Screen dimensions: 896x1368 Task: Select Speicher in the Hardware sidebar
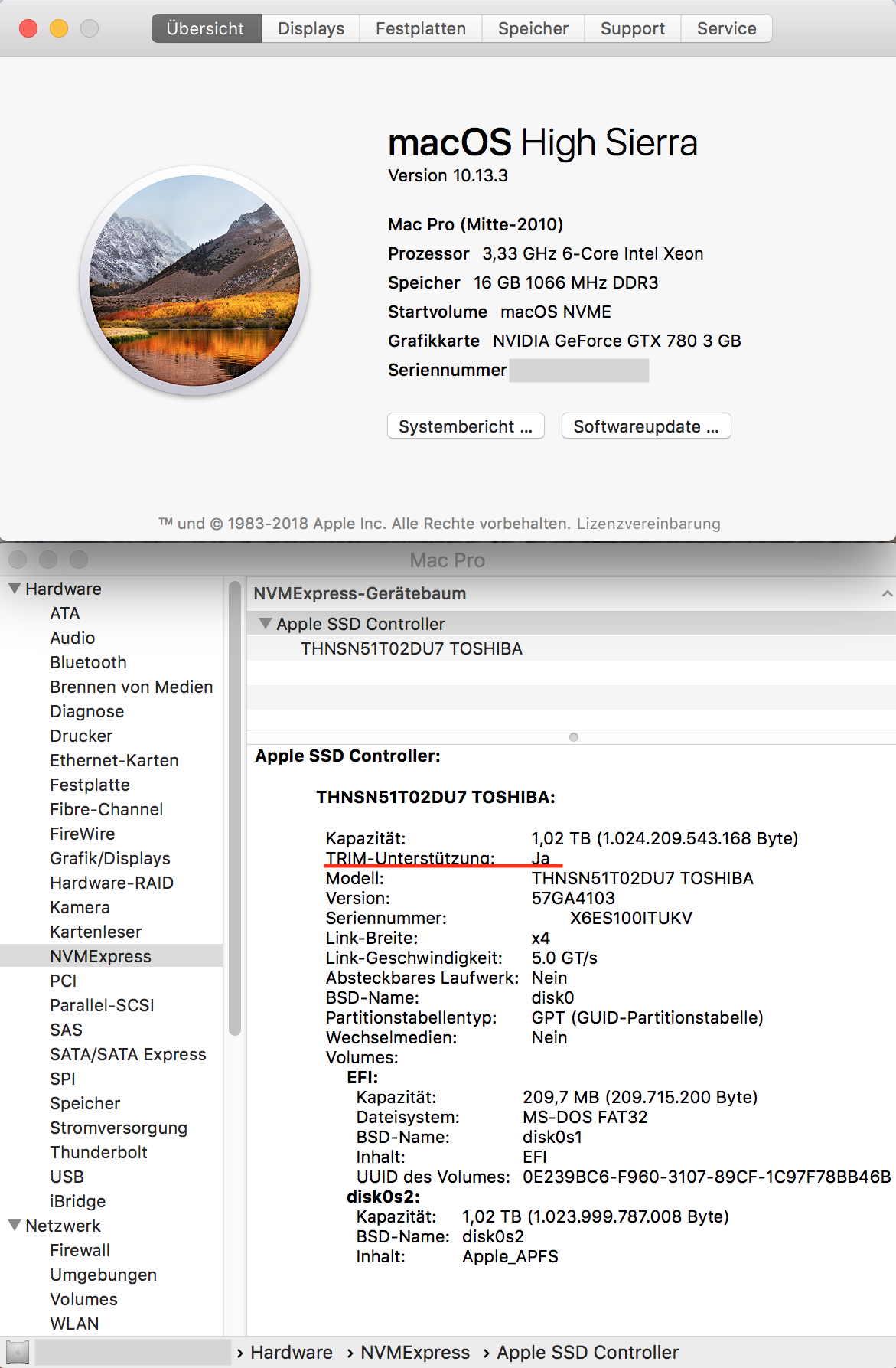(x=85, y=1103)
